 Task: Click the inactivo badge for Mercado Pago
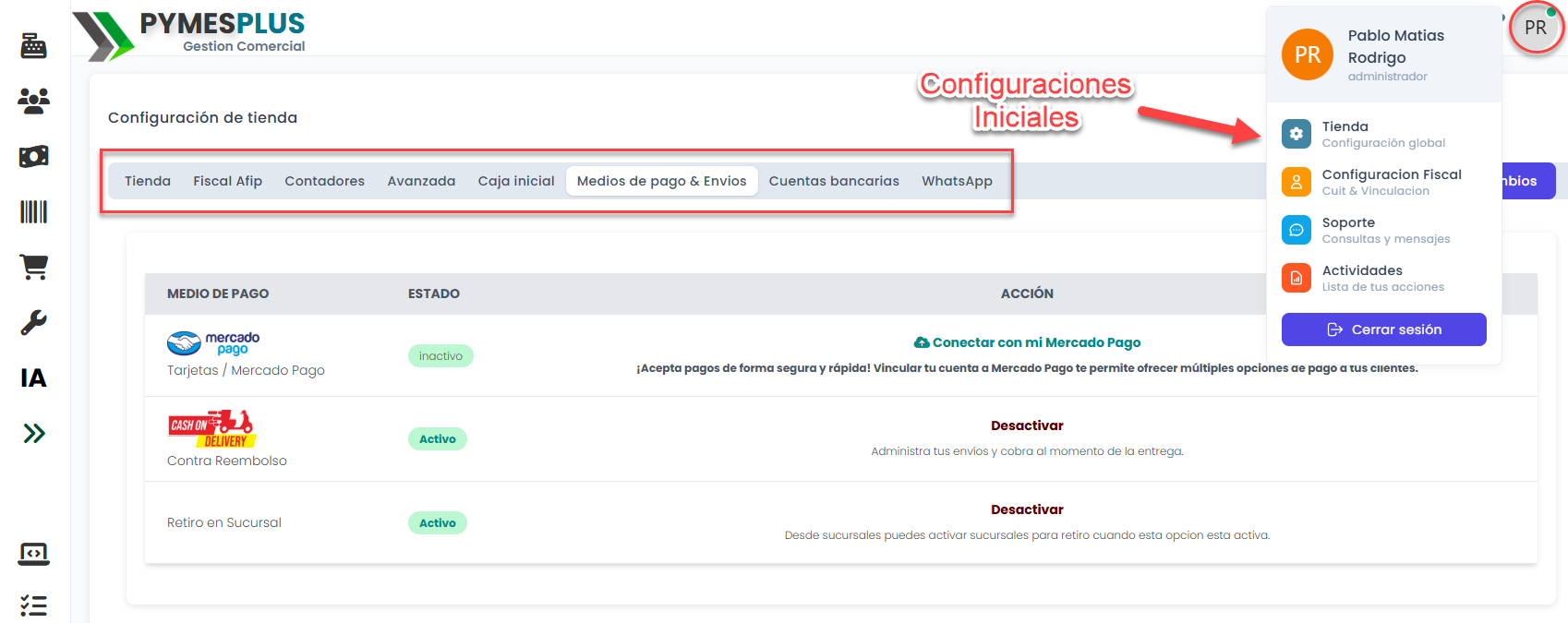tap(440, 356)
